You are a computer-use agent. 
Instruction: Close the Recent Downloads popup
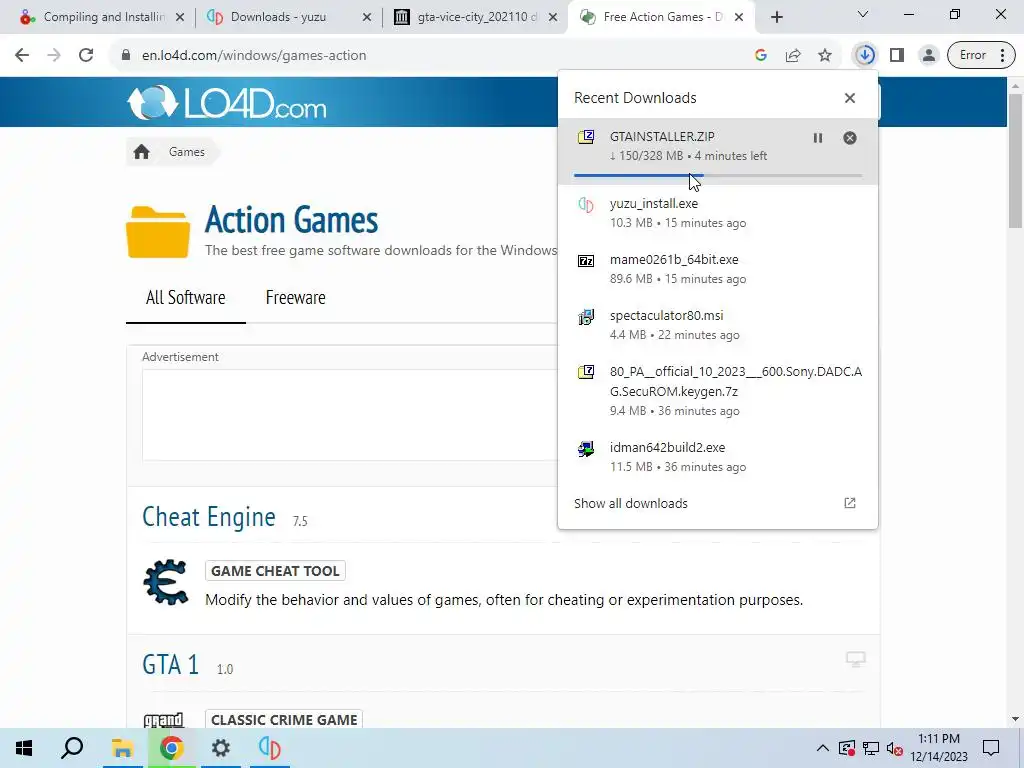pos(850,98)
